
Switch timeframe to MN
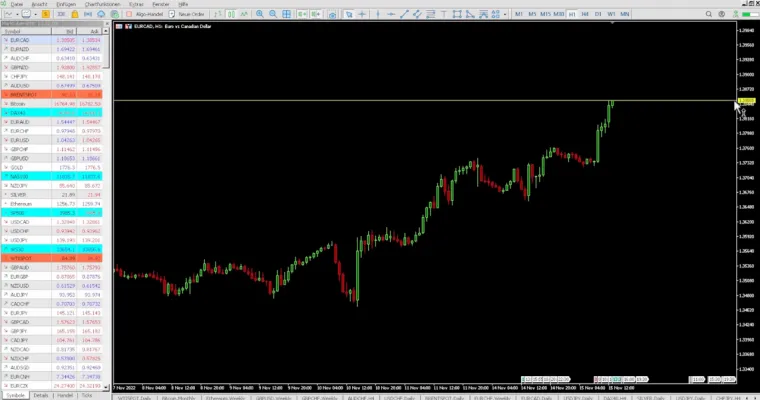click(x=625, y=14)
